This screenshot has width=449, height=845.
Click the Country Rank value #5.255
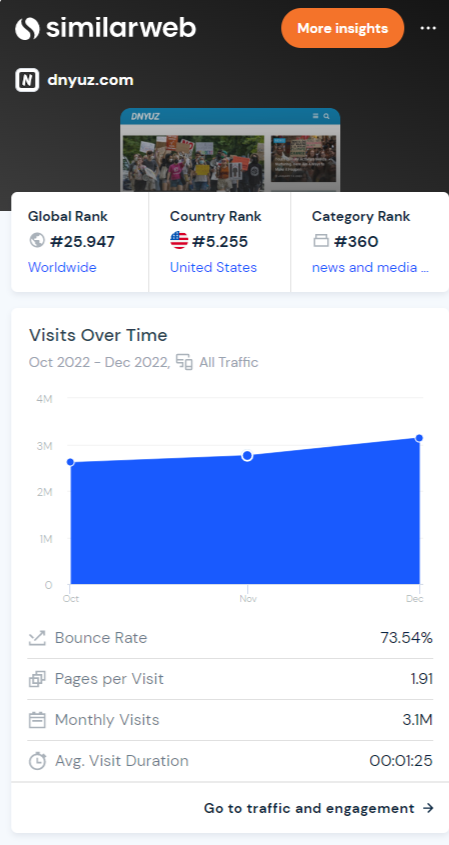(220, 241)
